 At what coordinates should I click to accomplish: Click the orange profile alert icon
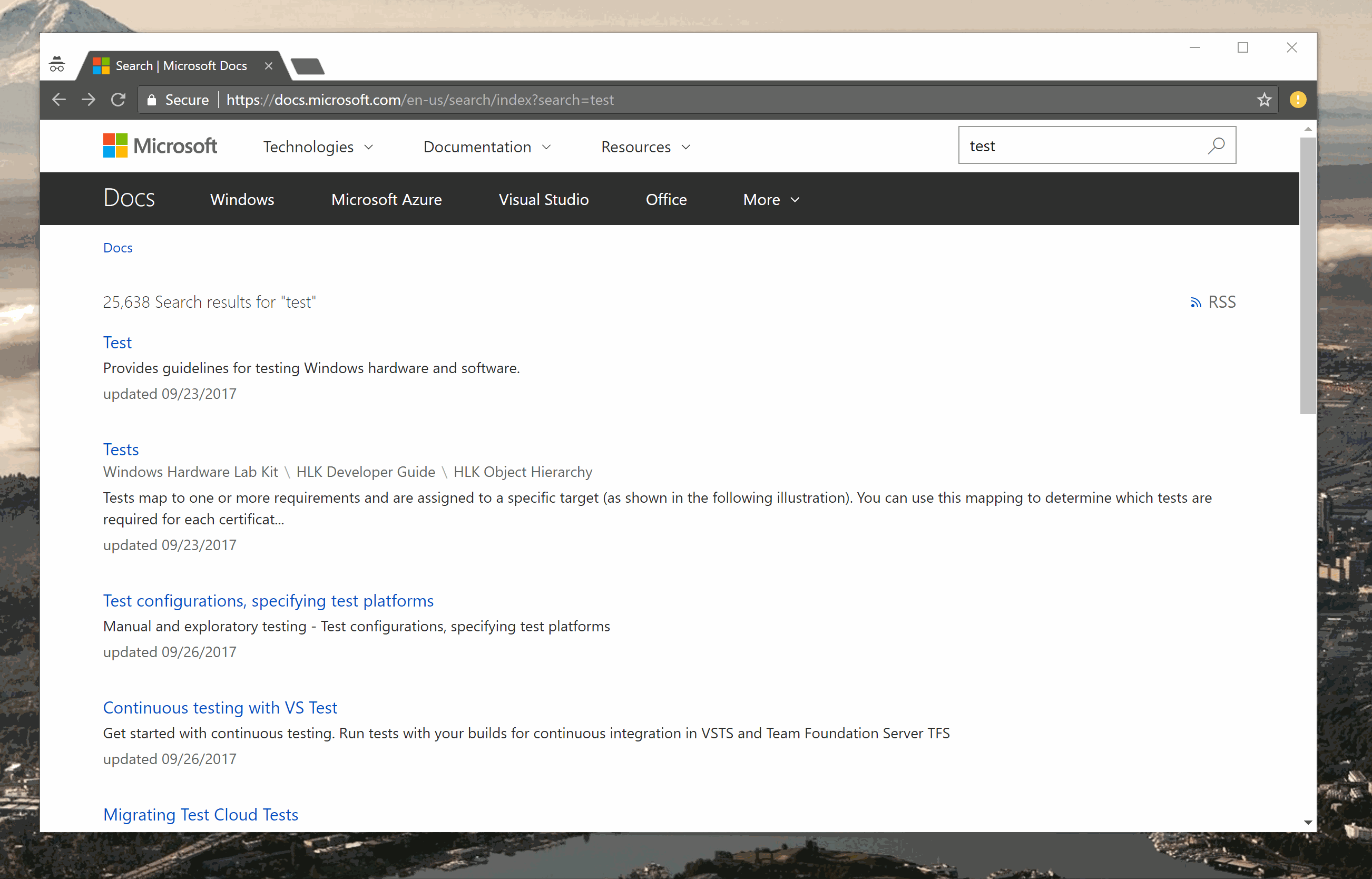(1297, 99)
